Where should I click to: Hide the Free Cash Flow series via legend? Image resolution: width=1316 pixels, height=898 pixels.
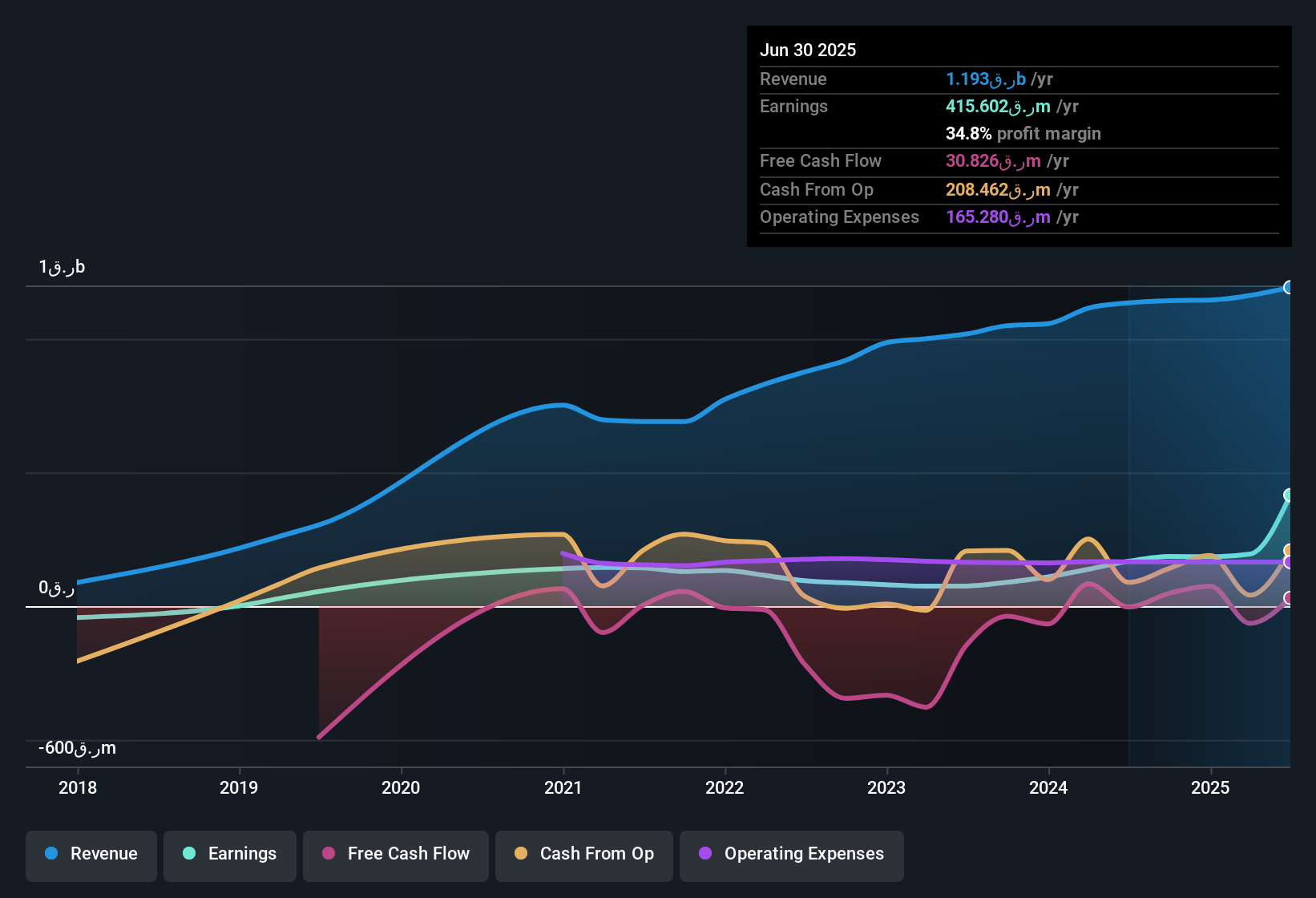[395, 854]
